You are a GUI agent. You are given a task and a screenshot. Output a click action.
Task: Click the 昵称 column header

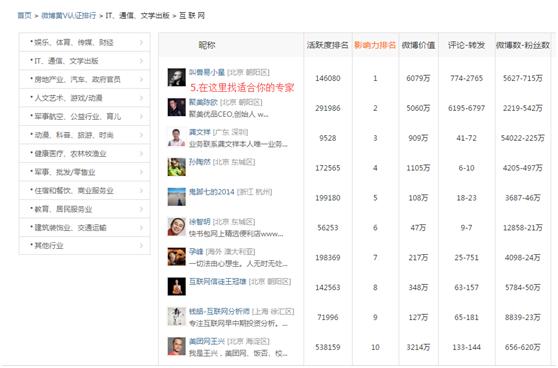point(207,45)
